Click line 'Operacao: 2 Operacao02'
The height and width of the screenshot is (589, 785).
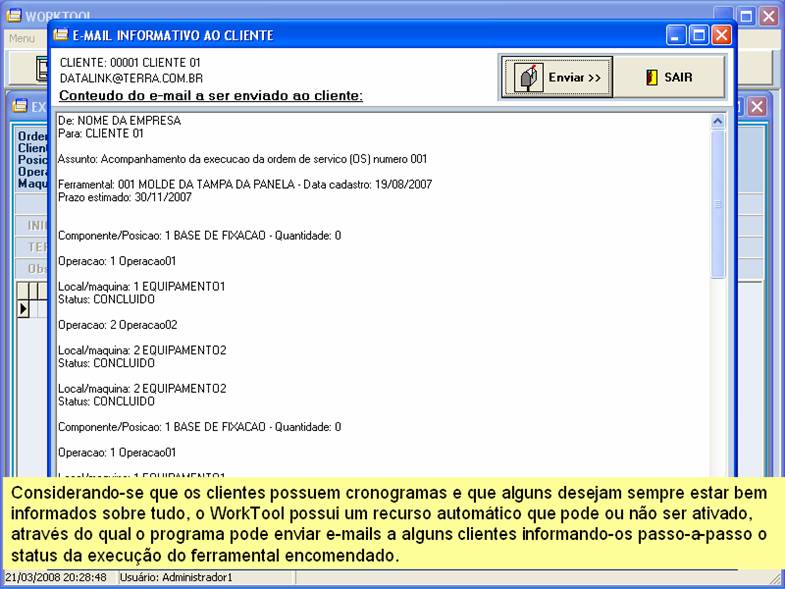(118, 325)
